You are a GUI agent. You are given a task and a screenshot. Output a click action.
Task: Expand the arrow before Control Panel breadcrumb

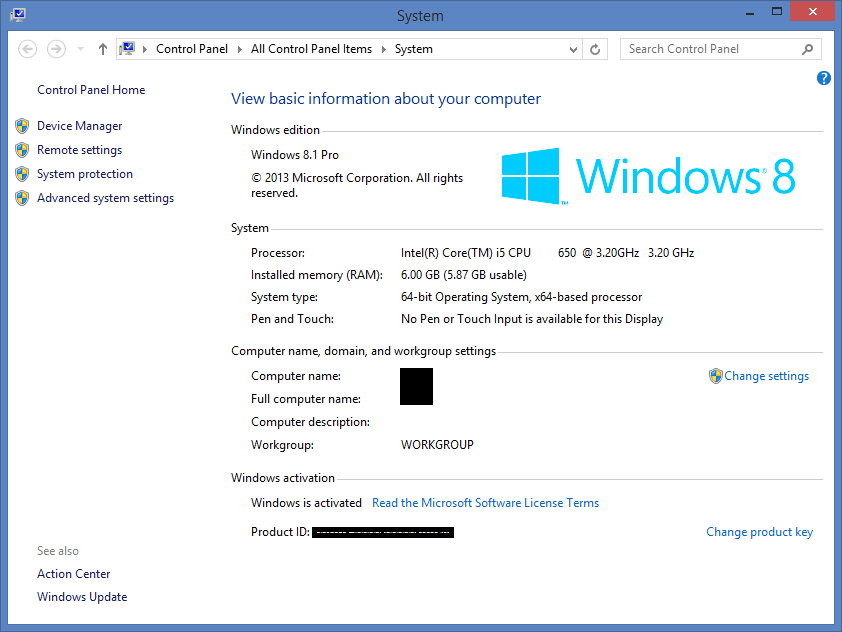tap(144, 49)
